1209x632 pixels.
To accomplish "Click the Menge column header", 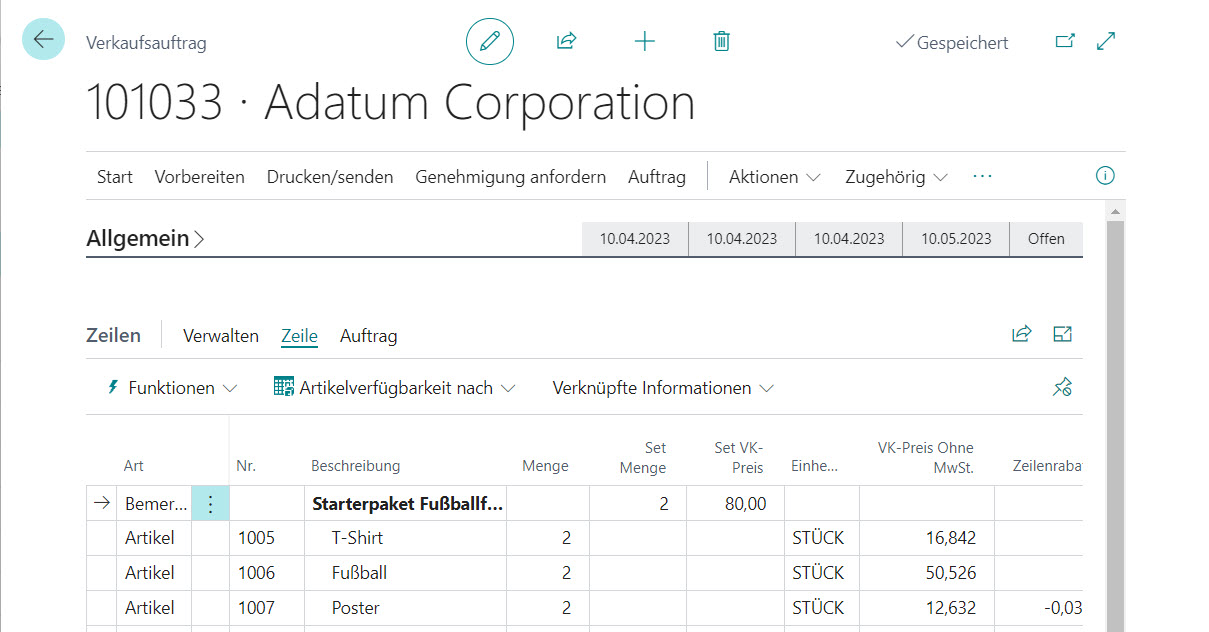I will tap(545, 466).
